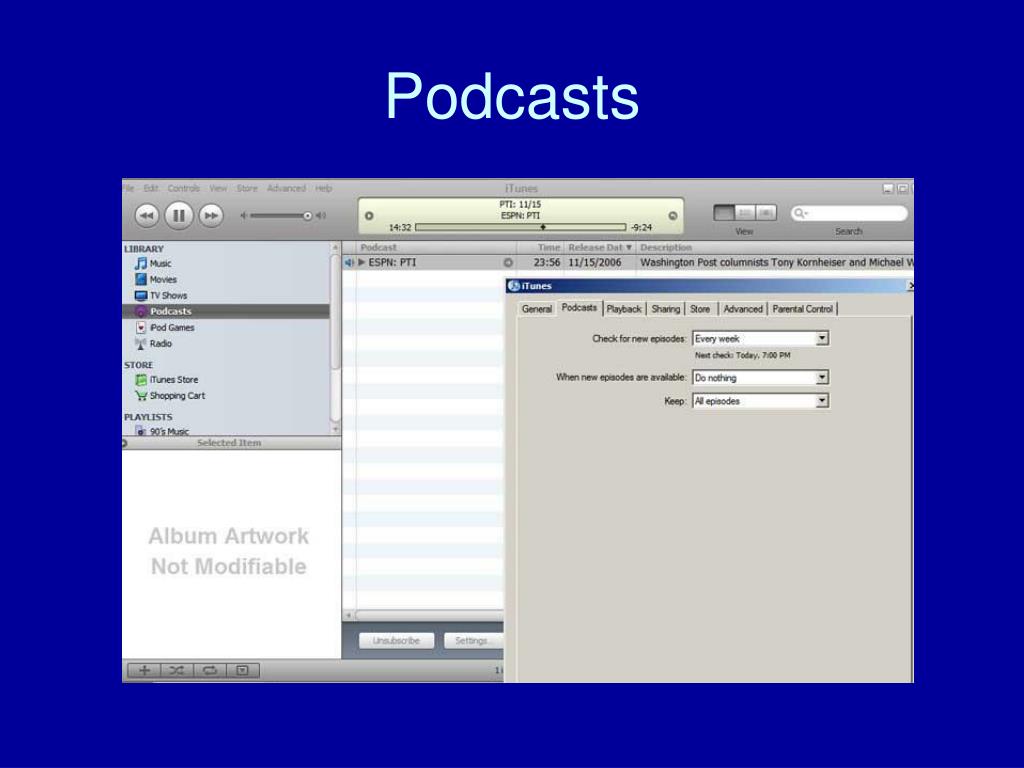
Task: Sort by the Time column header
Action: tap(540, 248)
